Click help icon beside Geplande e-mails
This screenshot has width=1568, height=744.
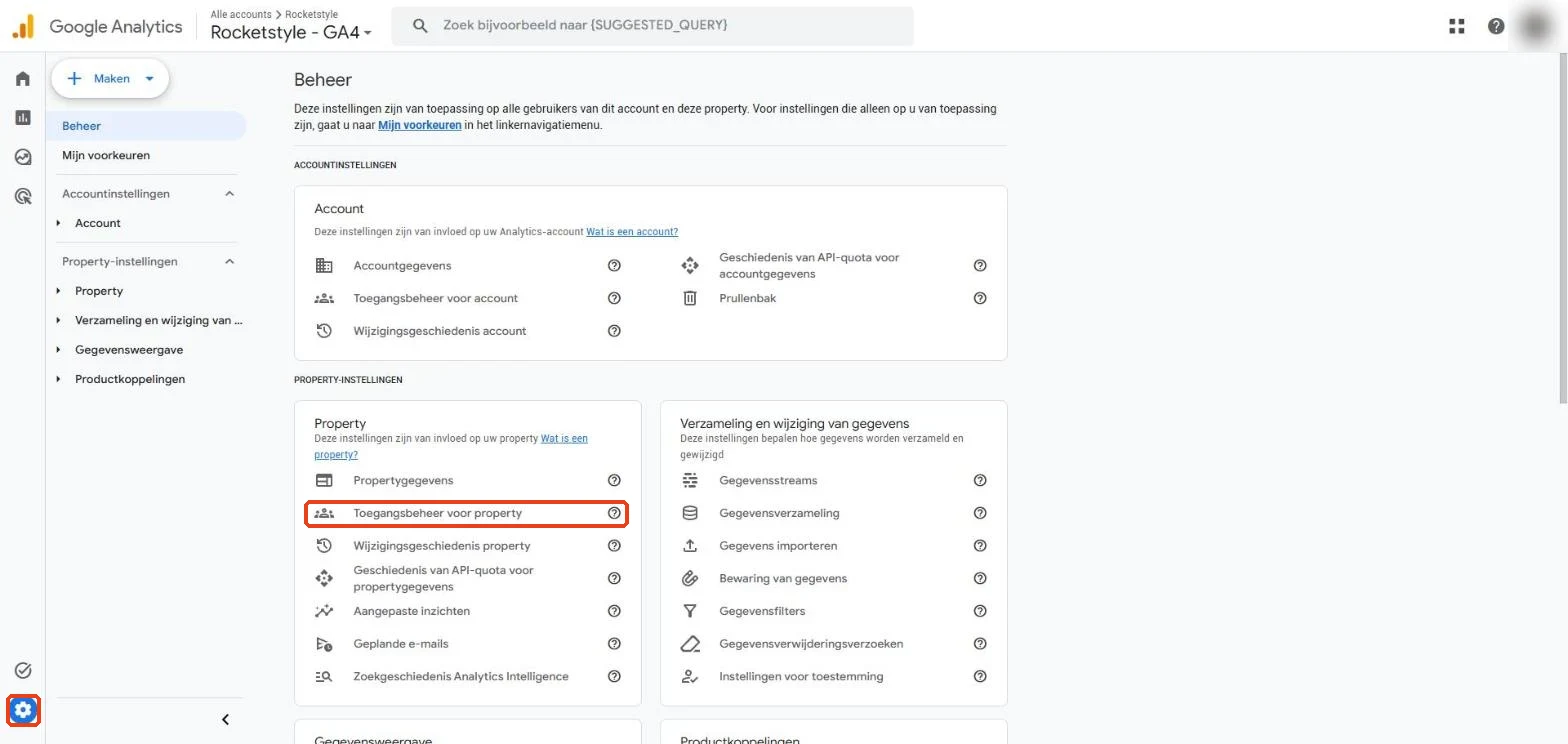click(x=614, y=644)
